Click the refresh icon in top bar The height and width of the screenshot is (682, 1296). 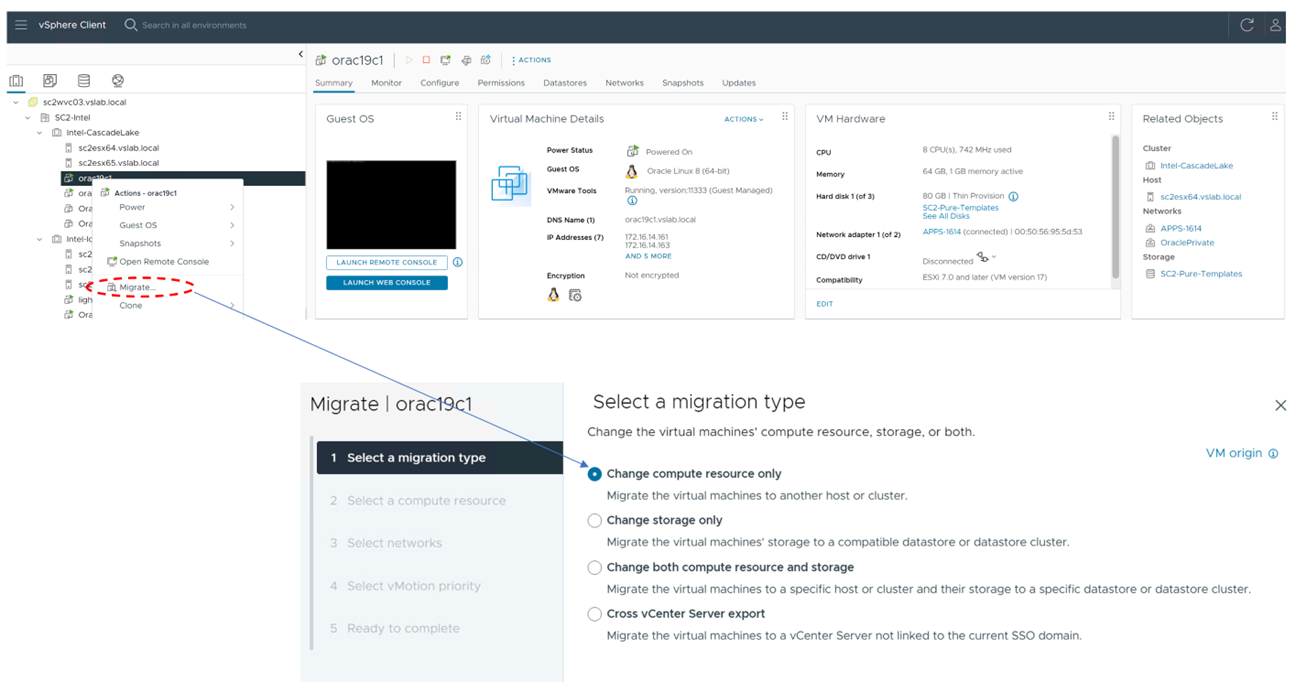tap(1247, 25)
